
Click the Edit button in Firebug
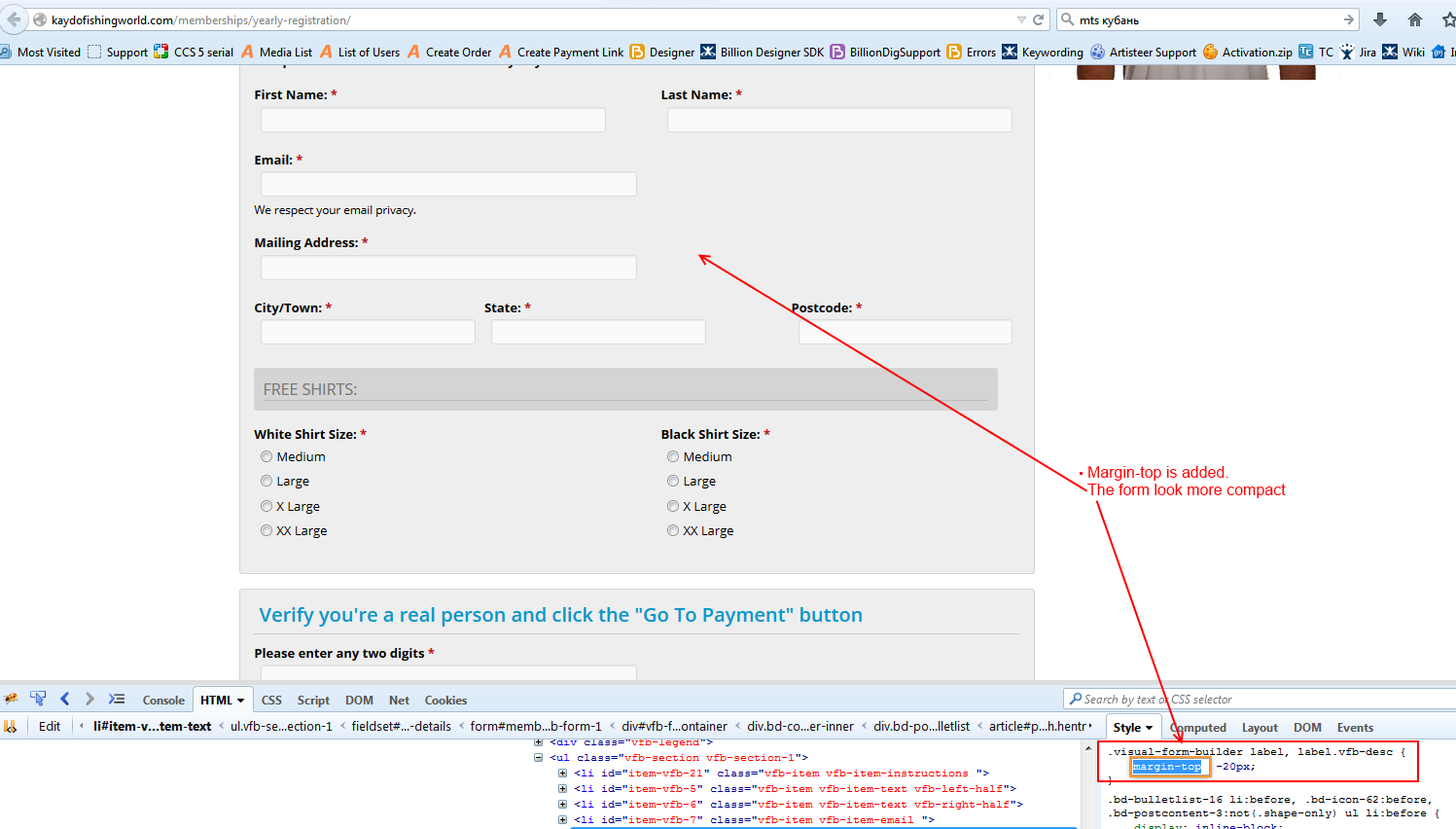51,725
